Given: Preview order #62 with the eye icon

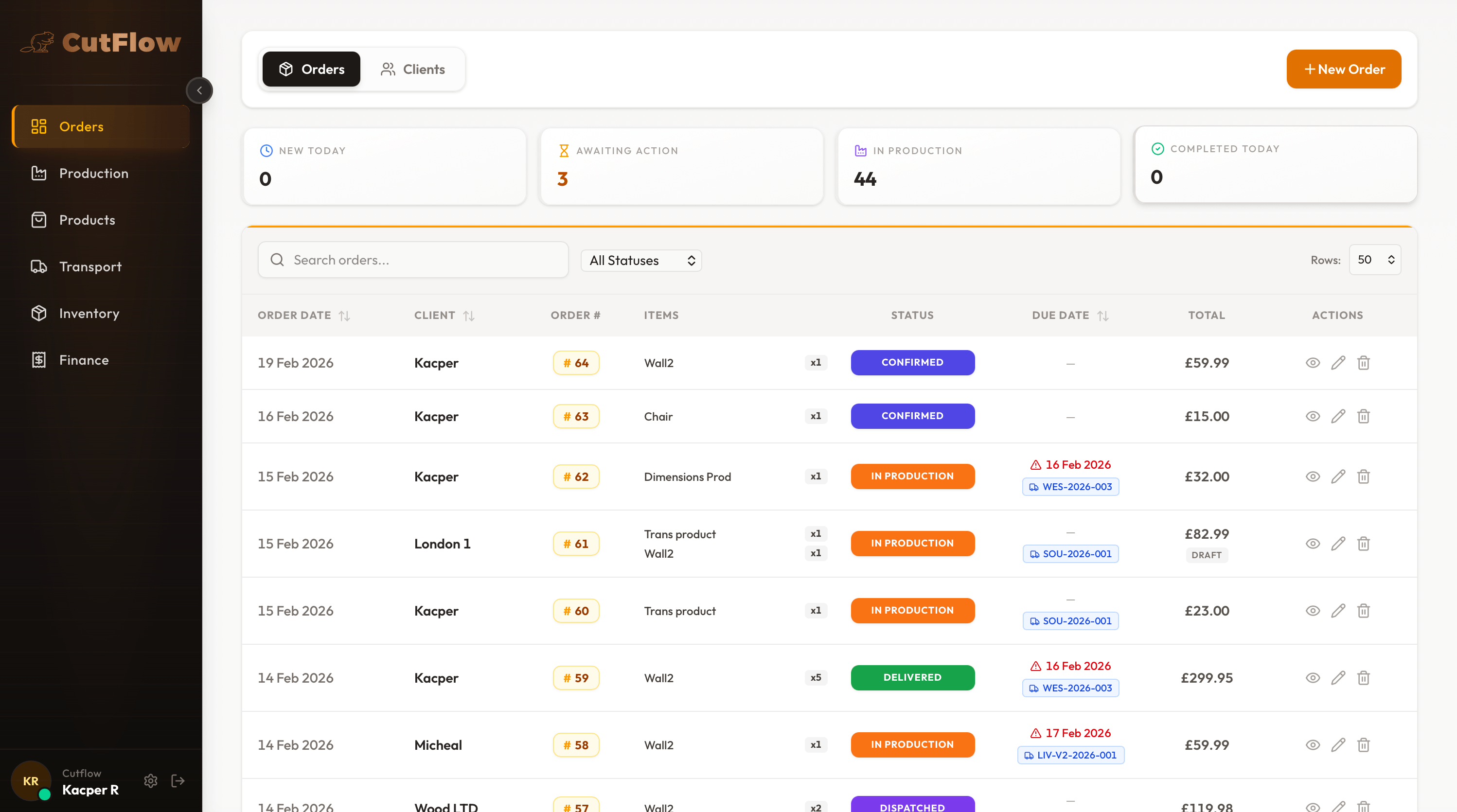Looking at the screenshot, I should tap(1313, 477).
